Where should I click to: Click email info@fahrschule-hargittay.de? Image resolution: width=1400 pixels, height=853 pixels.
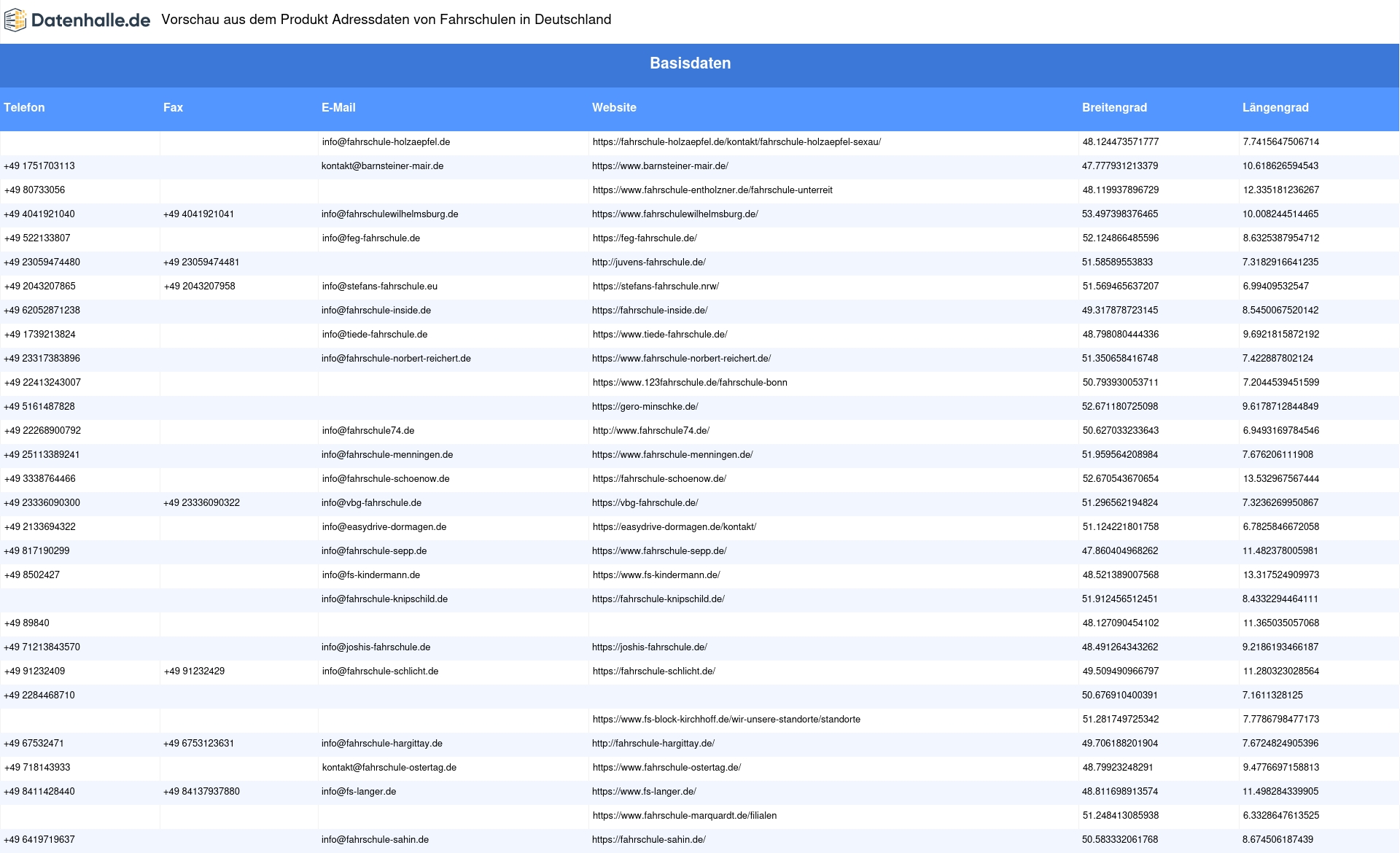coord(382,744)
